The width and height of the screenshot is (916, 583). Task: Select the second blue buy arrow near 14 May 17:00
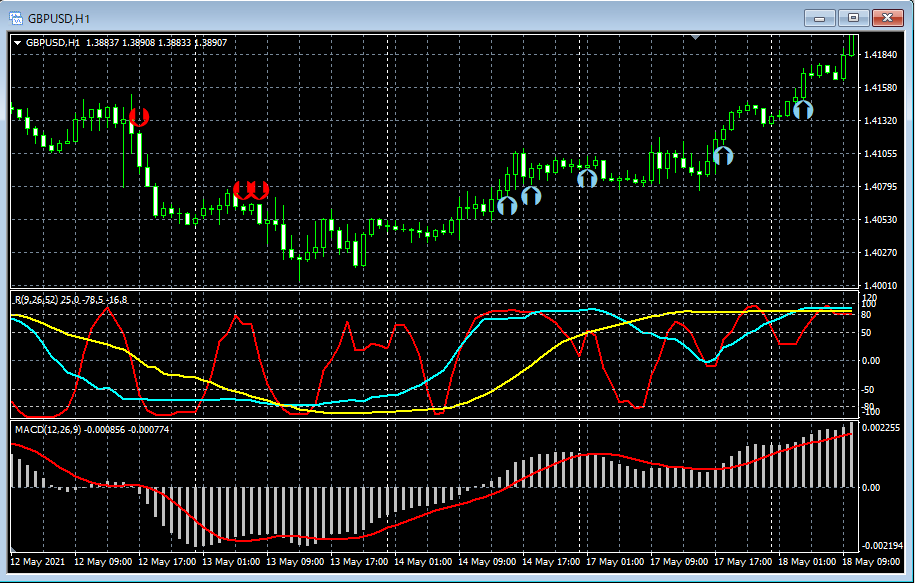pyautogui.click(x=531, y=196)
